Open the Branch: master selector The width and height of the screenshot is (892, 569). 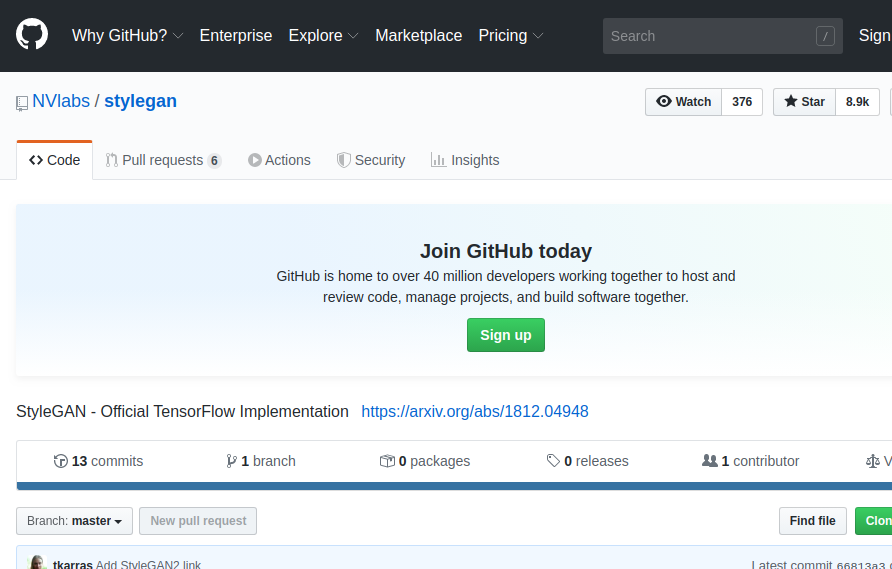(75, 521)
